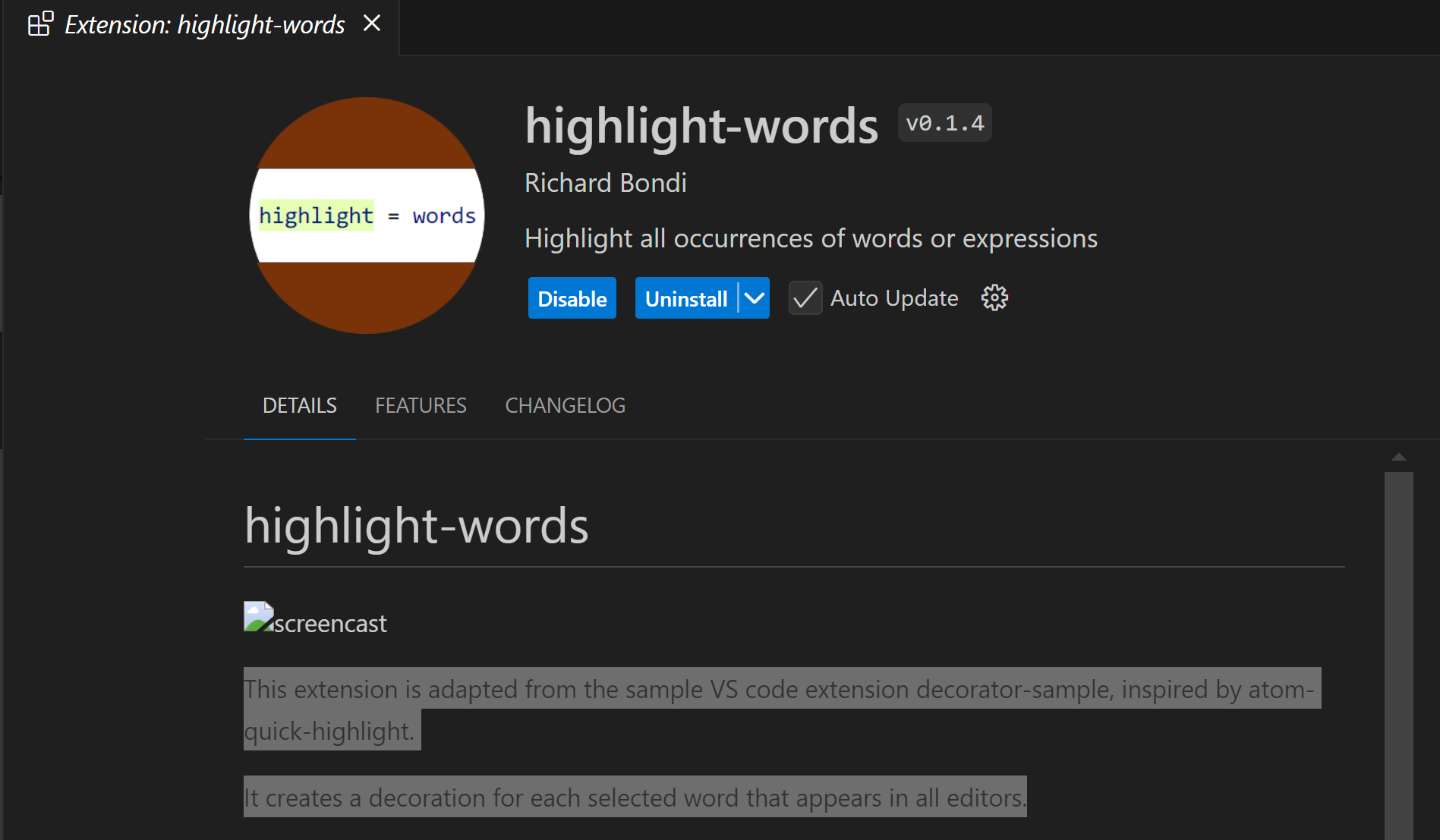The image size is (1440, 840).
Task: Click the highlight-words circular extension logo
Action: click(367, 215)
